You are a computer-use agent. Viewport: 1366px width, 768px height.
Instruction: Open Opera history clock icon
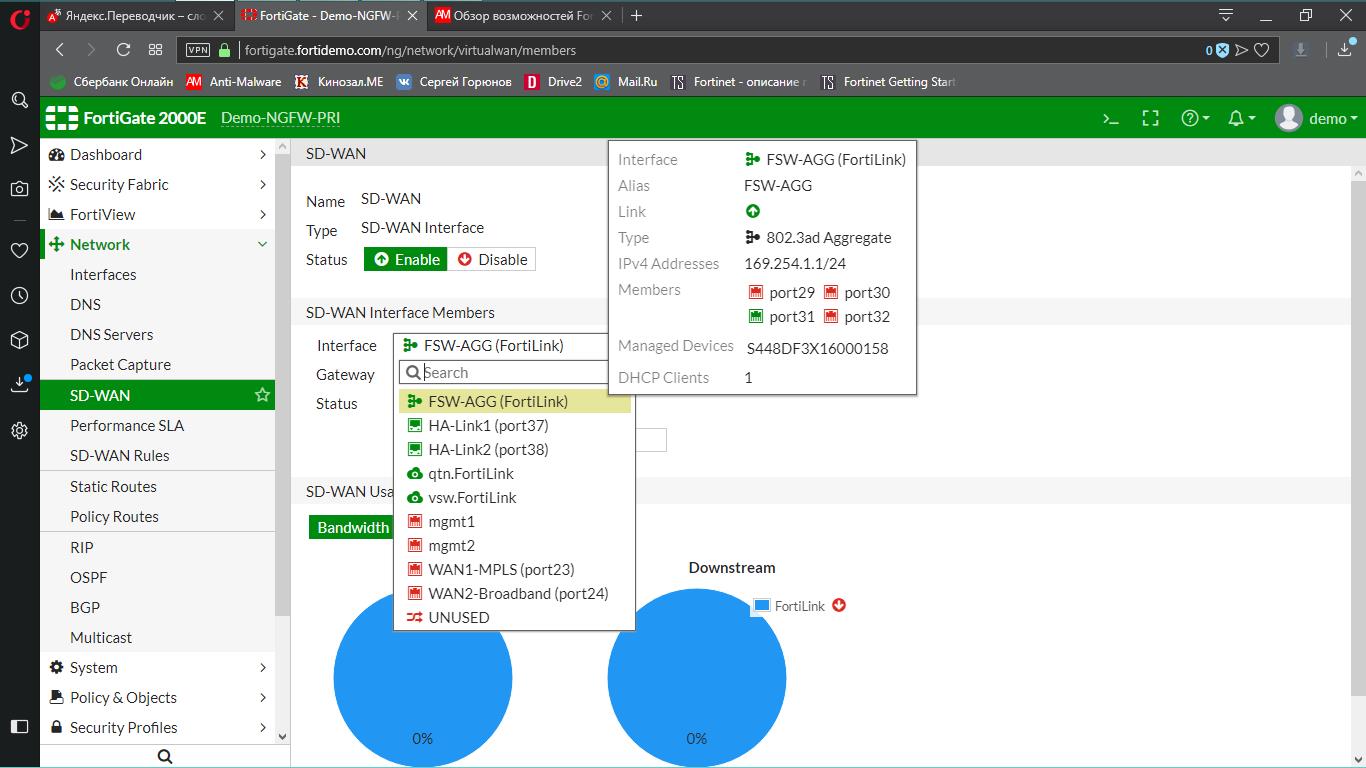coord(19,295)
